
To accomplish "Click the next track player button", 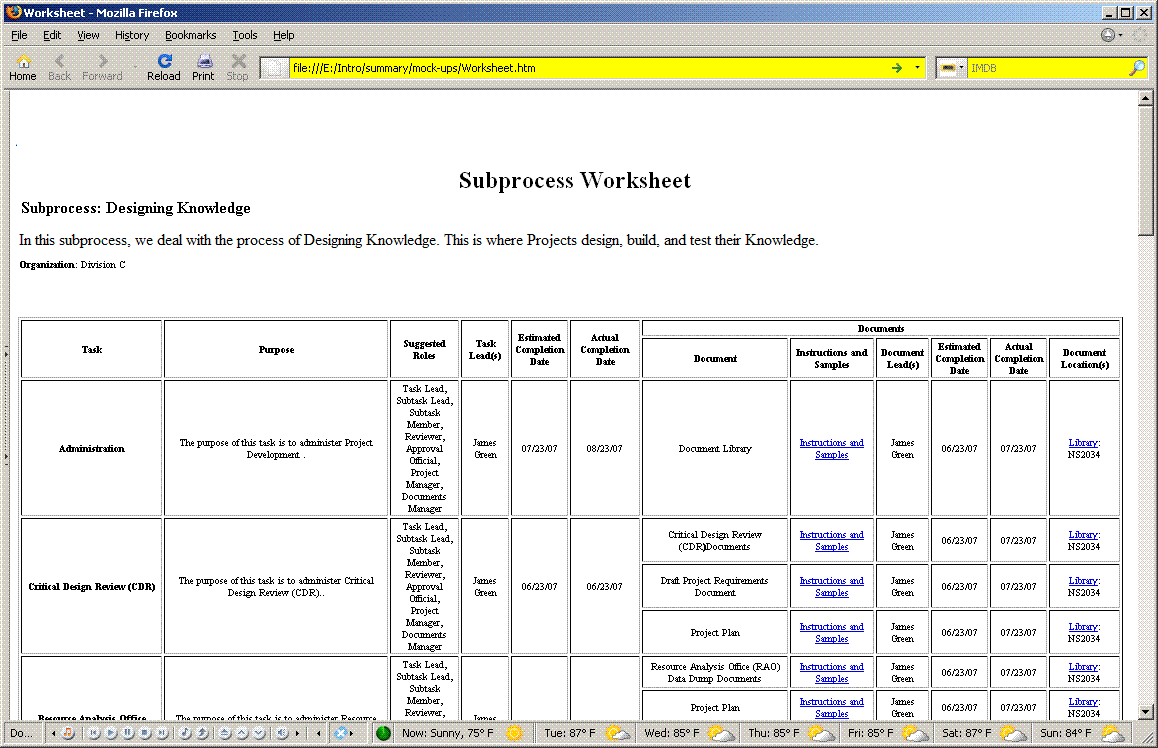I will click(x=162, y=733).
